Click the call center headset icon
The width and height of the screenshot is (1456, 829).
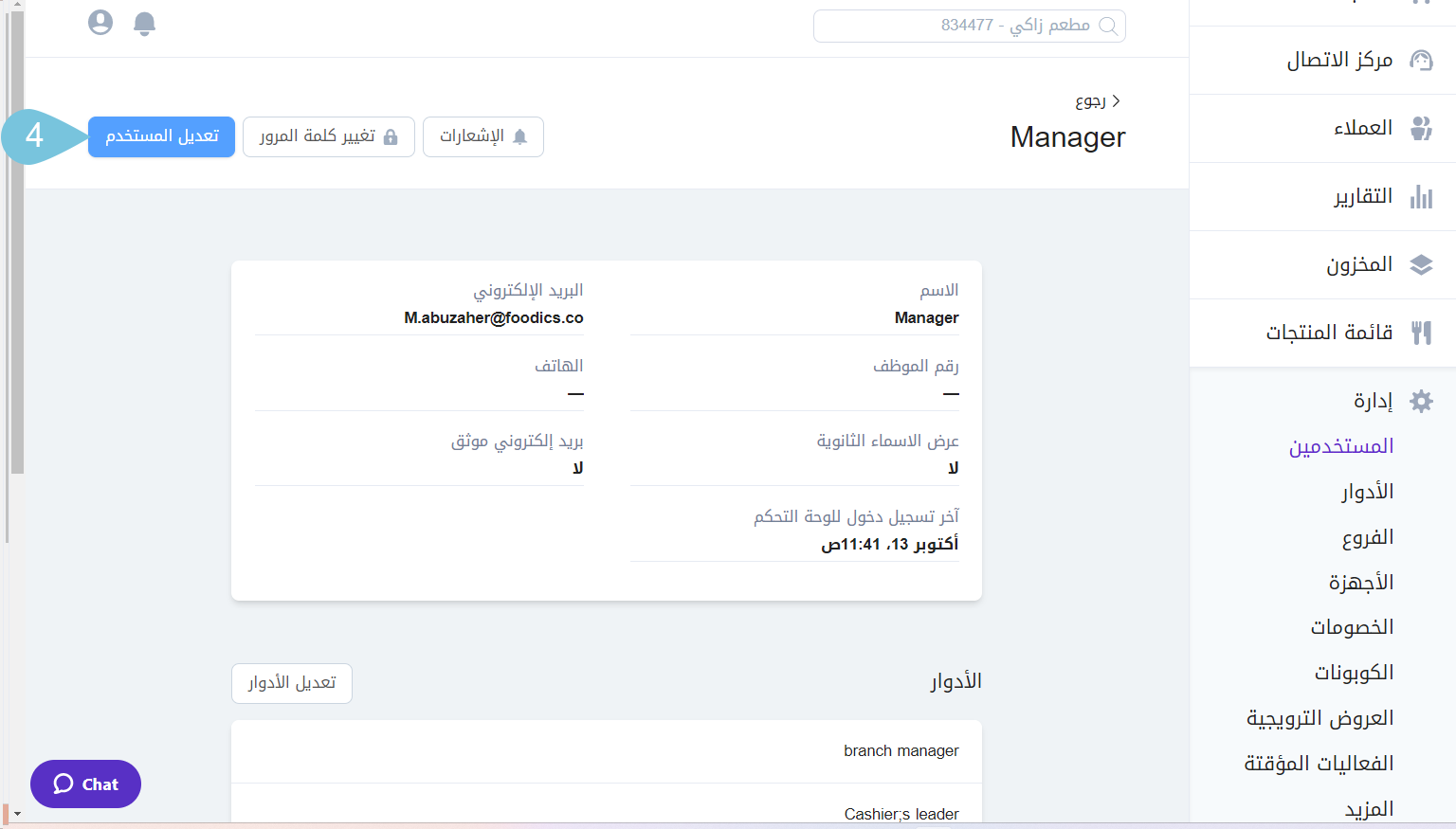(1421, 61)
